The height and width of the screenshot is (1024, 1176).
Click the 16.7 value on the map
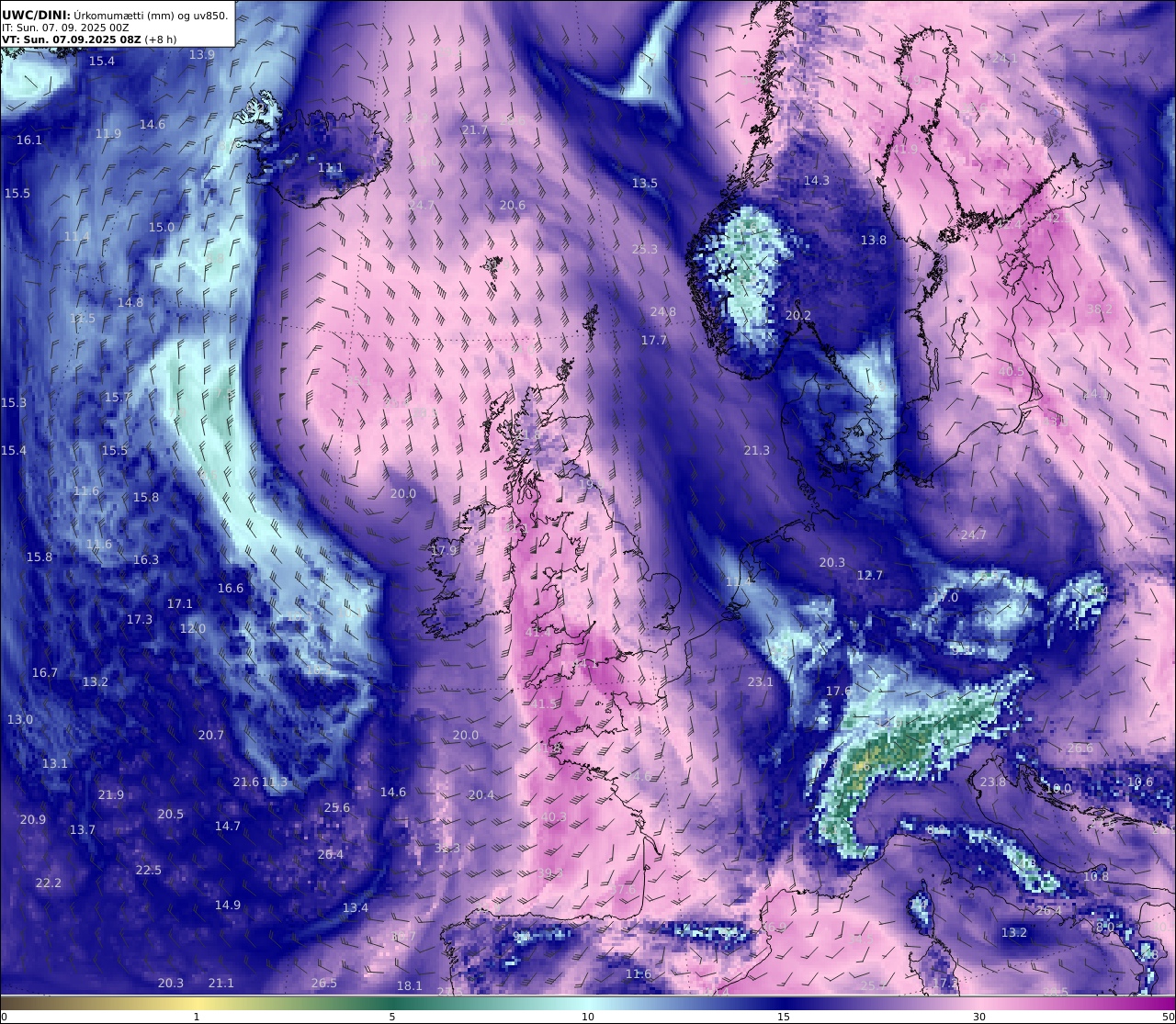(45, 672)
